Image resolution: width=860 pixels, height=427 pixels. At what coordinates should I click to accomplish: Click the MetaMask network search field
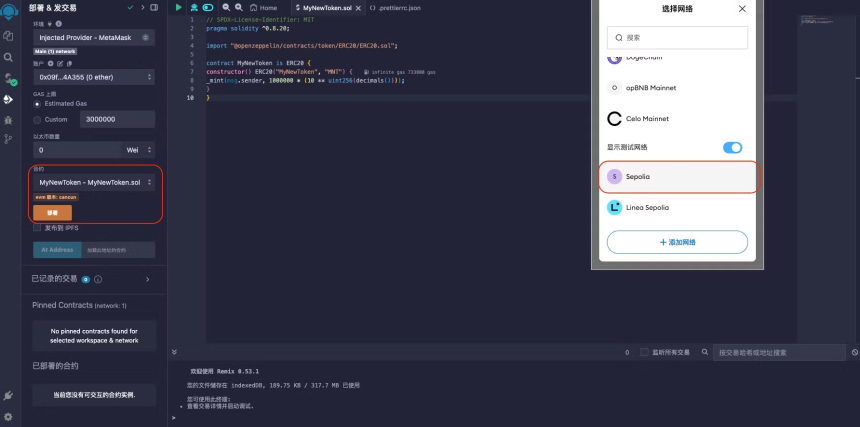(x=677, y=38)
